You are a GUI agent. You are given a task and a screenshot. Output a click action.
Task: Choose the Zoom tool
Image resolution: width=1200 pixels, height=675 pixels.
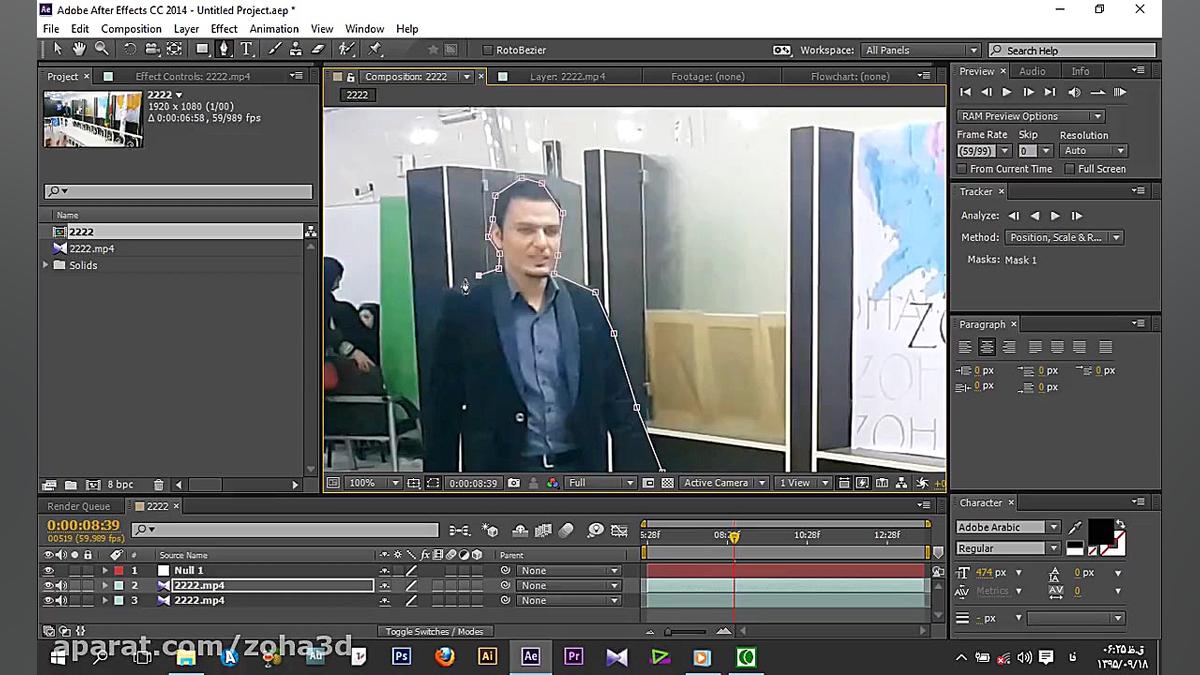101,49
